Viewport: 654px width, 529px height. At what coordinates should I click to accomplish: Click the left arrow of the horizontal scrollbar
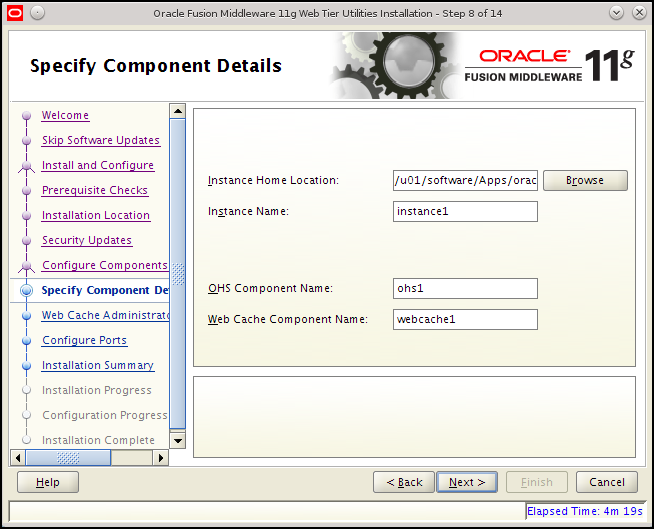18,458
